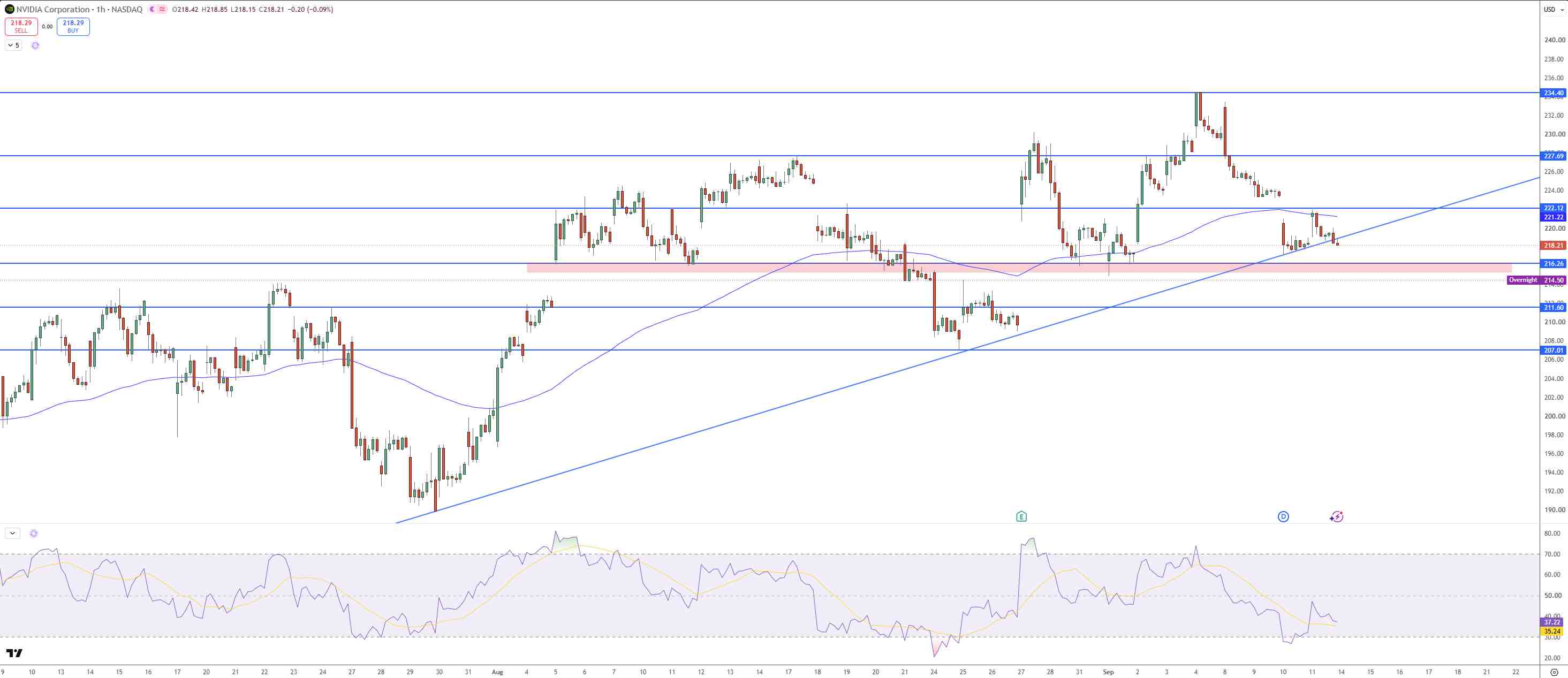Click the RSI 70.00 scale label
Screen dimensions: 1568x678
tap(1554, 554)
